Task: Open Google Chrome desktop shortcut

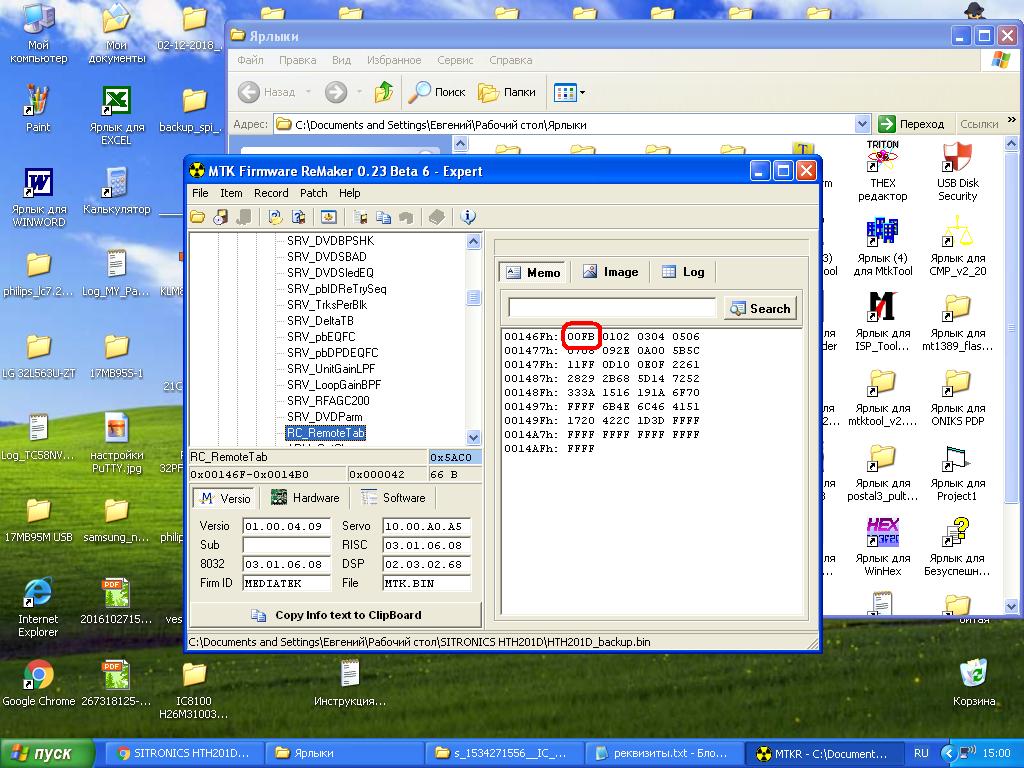Action: coord(38,675)
